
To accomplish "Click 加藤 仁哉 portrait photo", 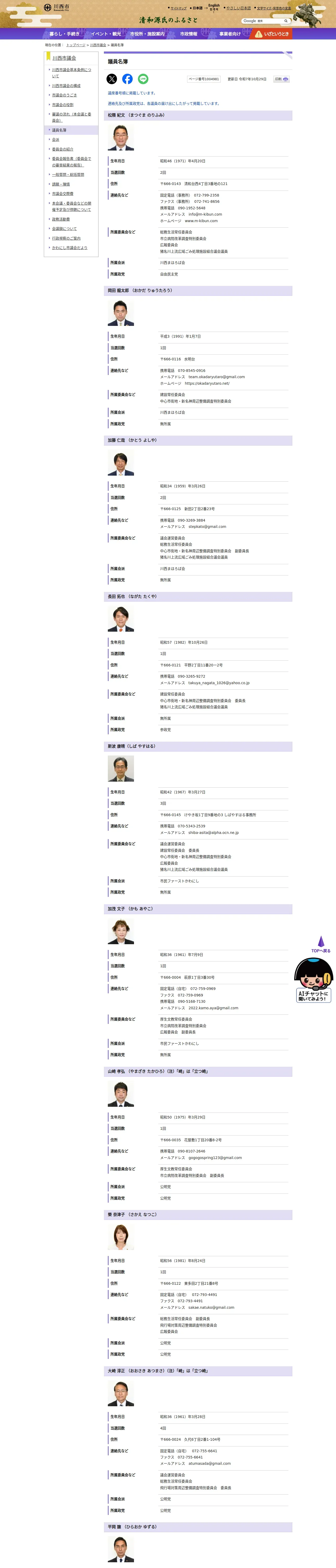I will [121, 463].
